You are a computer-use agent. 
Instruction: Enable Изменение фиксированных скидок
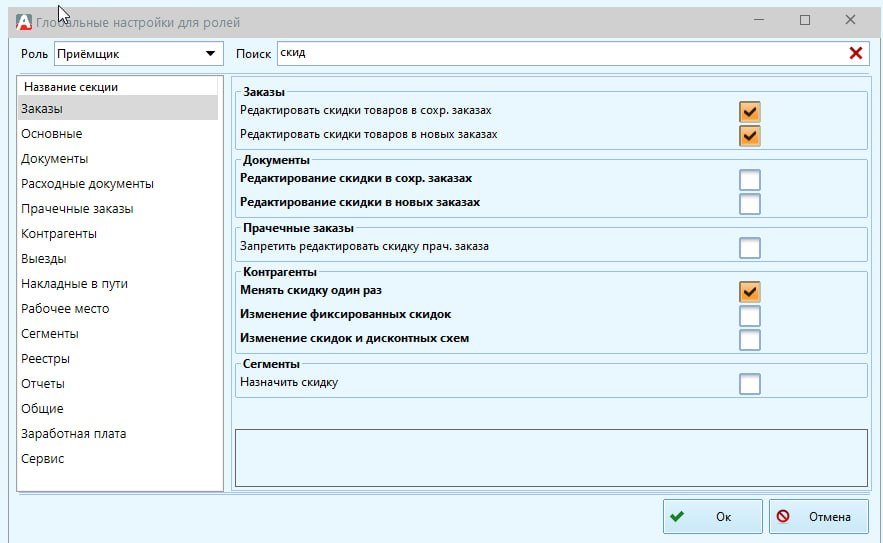pos(750,316)
